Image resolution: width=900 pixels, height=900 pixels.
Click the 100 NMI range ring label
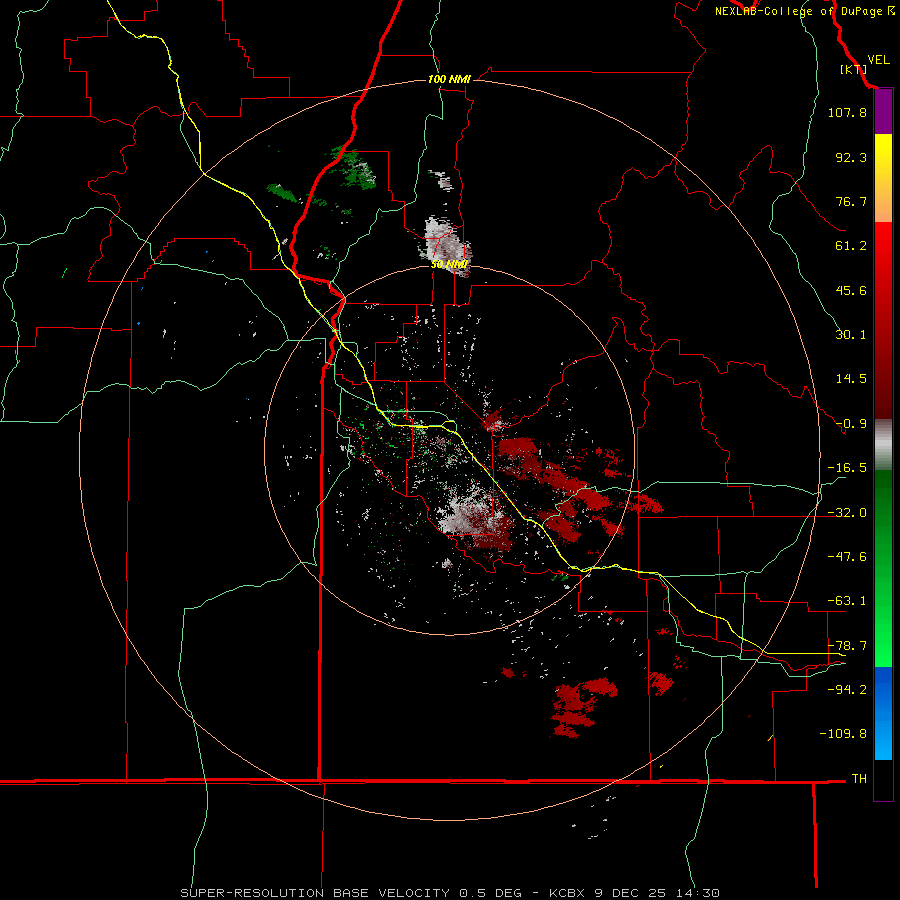pyautogui.click(x=449, y=79)
